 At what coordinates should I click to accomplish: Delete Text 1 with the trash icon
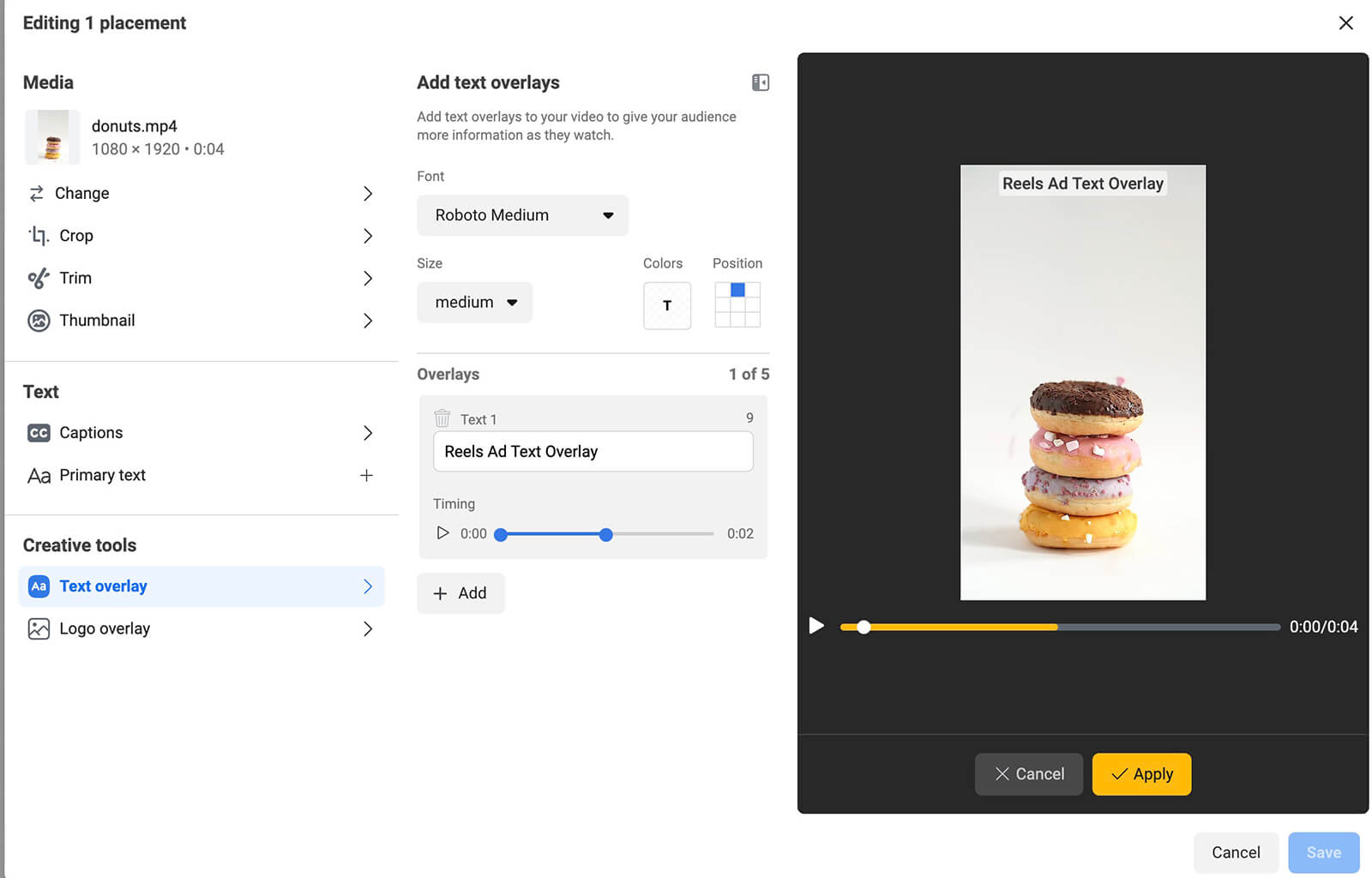442,418
